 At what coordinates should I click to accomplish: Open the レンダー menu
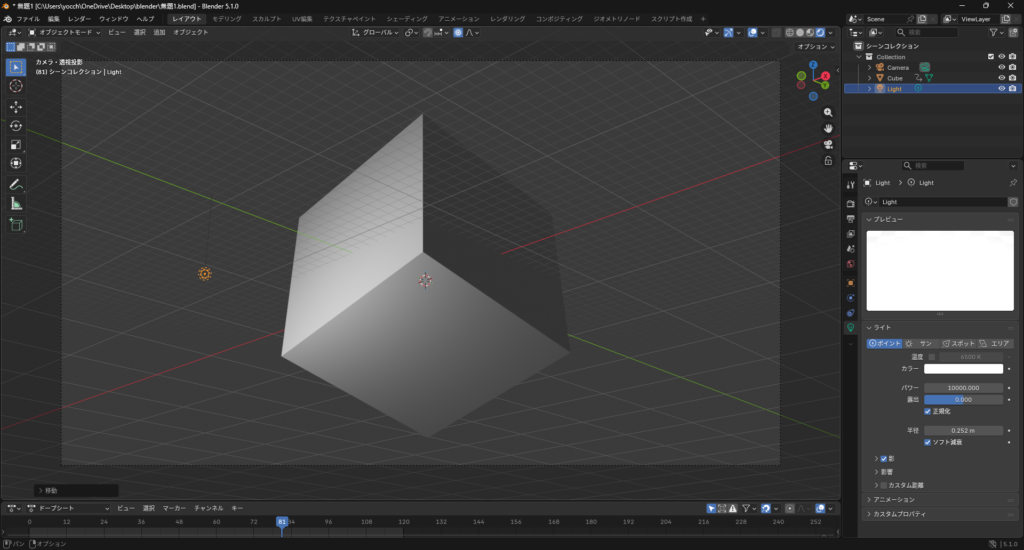click(x=80, y=19)
